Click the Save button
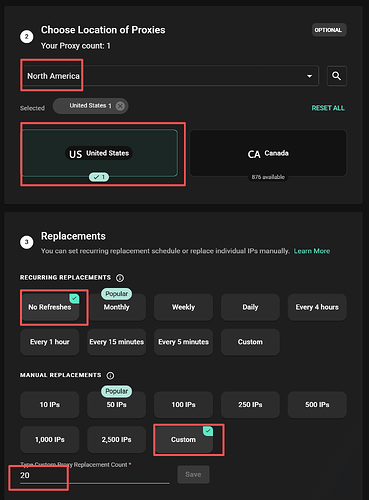 [x=193, y=474]
